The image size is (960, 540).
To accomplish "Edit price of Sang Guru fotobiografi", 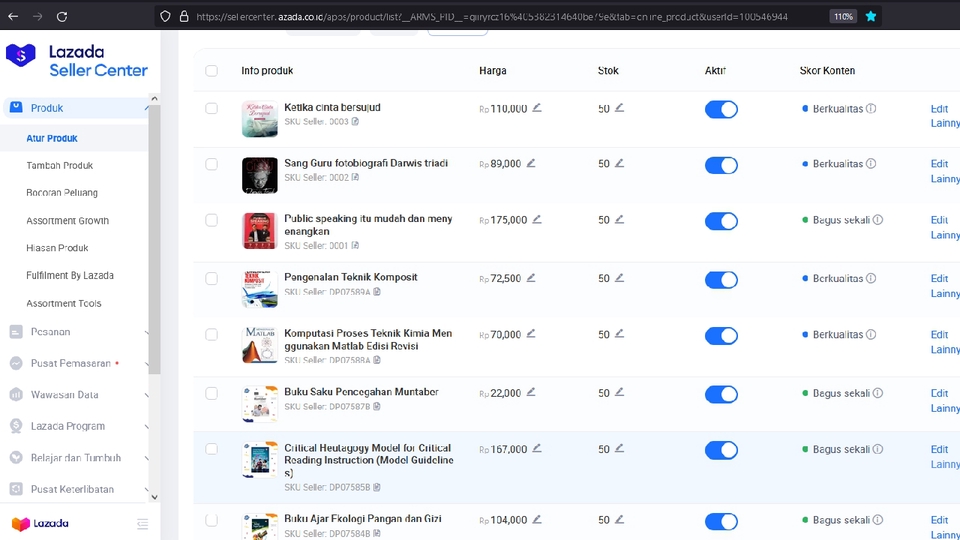I will point(531,163).
